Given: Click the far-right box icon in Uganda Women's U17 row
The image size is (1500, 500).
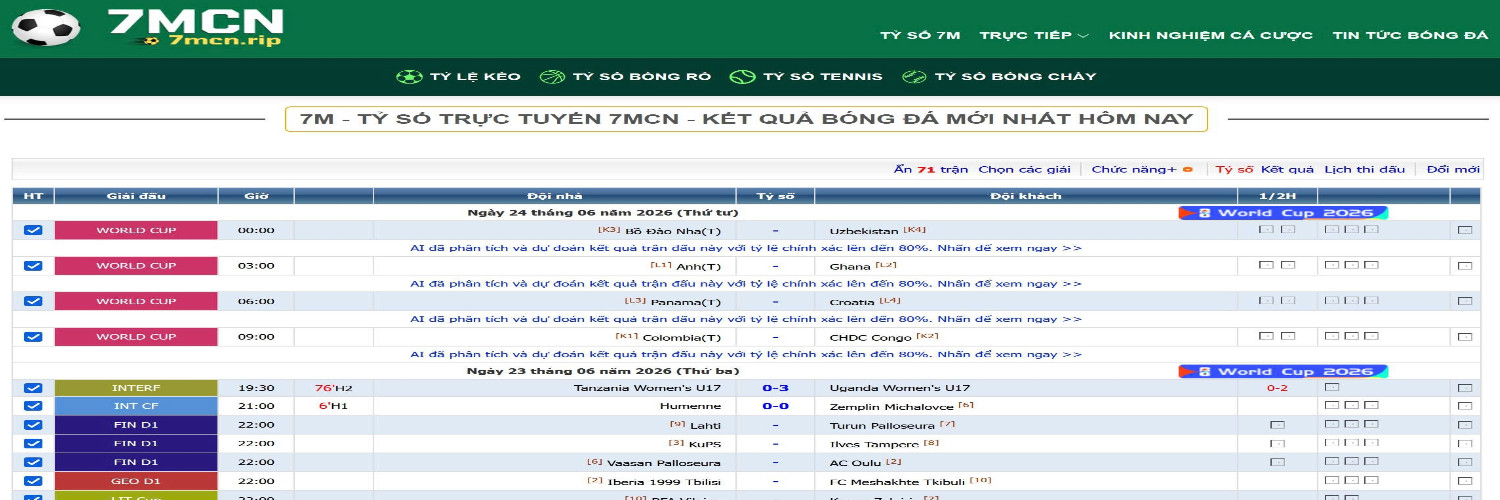Looking at the screenshot, I should 1465,388.
